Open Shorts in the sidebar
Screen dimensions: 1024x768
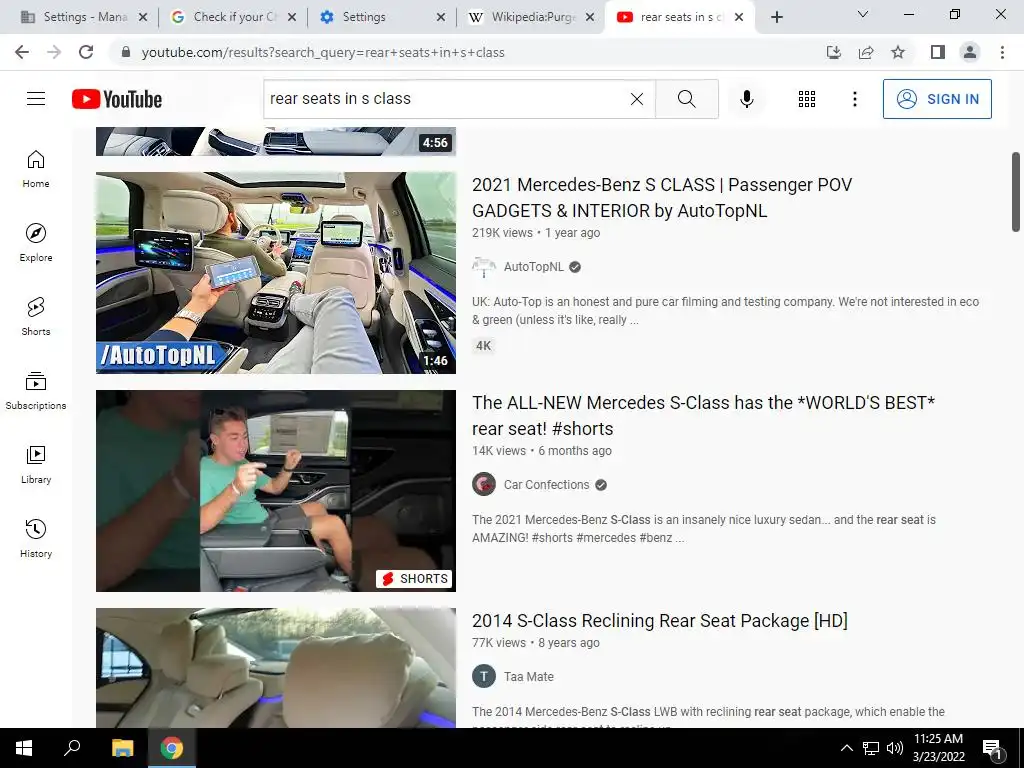(x=36, y=317)
